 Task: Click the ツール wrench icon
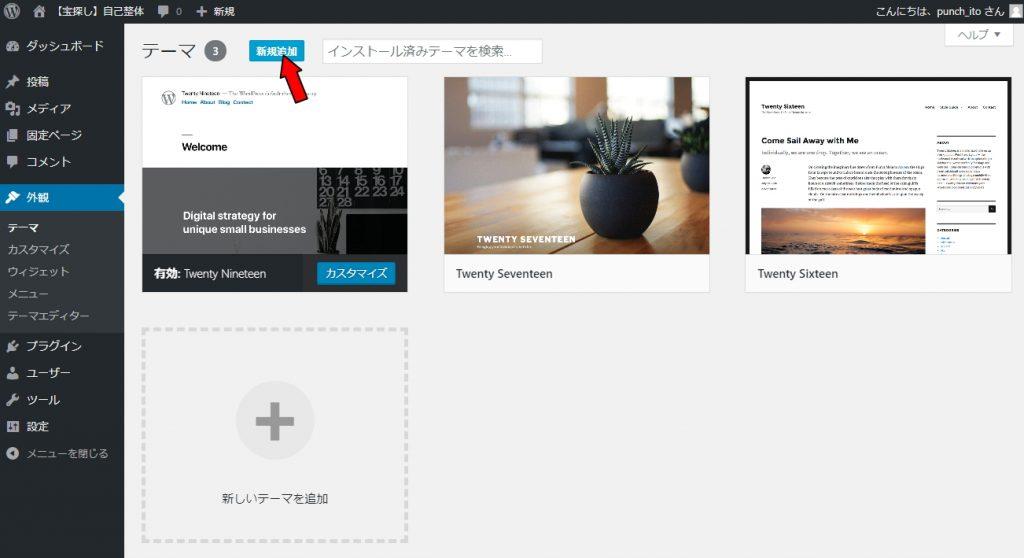point(12,400)
